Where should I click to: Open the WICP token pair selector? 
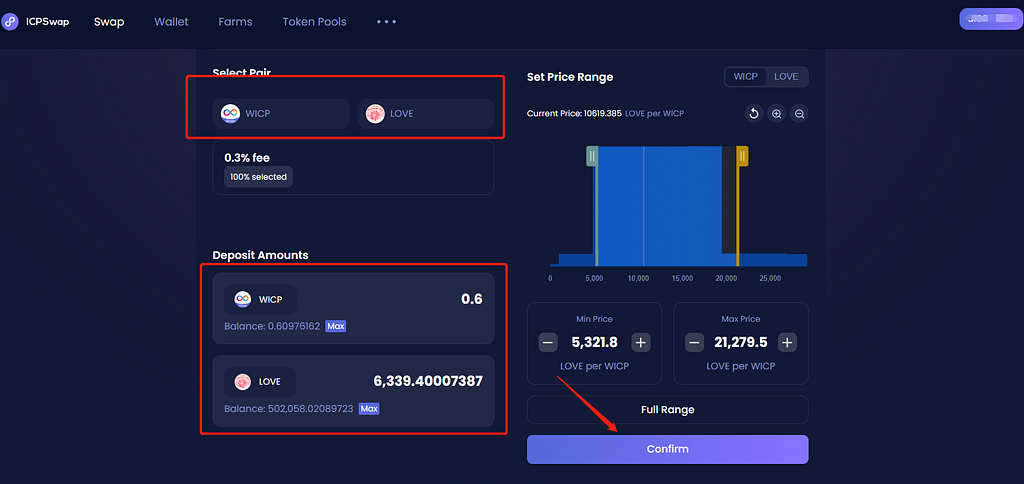(x=281, y=114)
